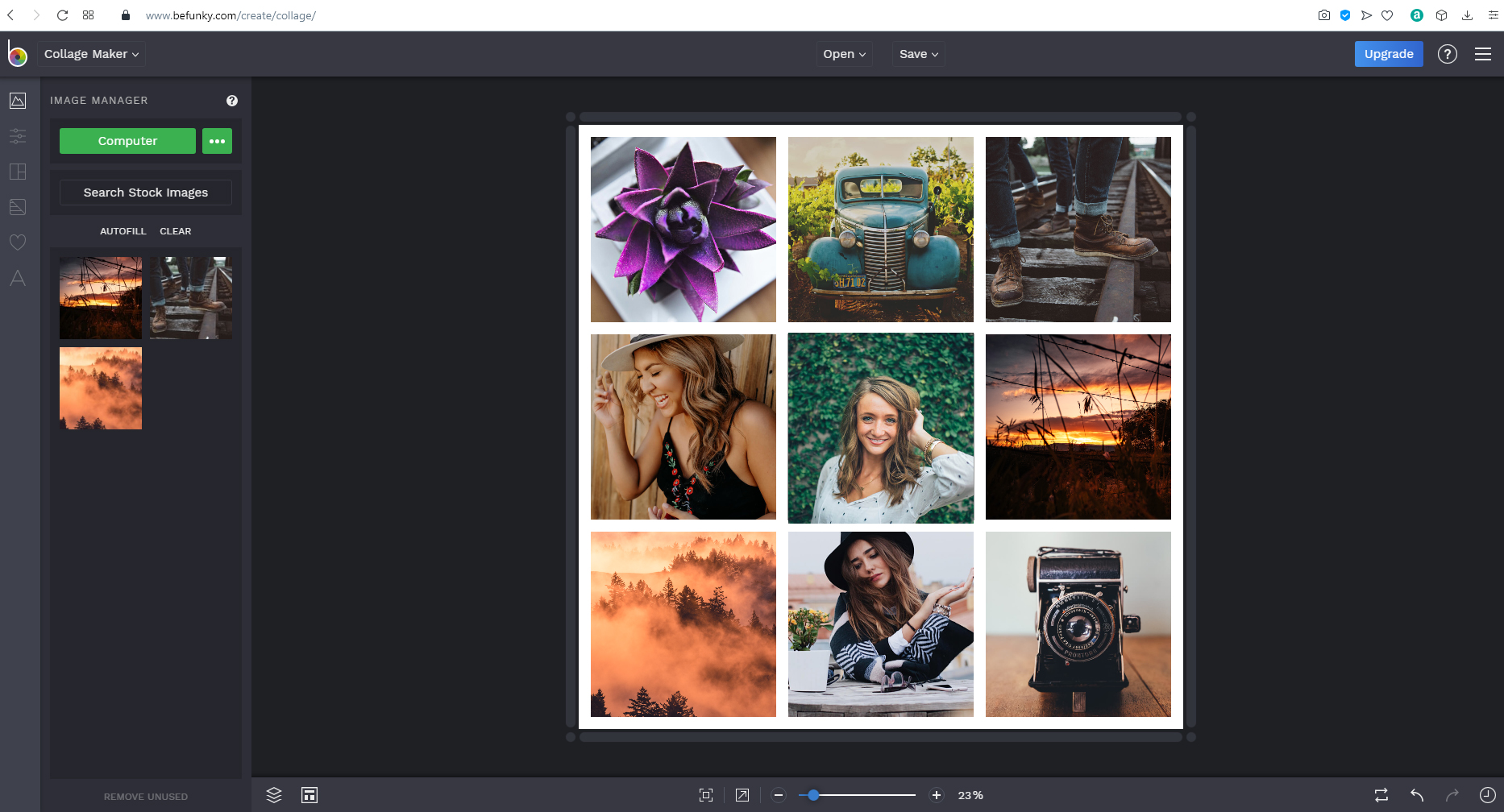Click the browser tab grid icon
The width and height of the screenshot is (1504, 812).
click(x=89, y=15)
